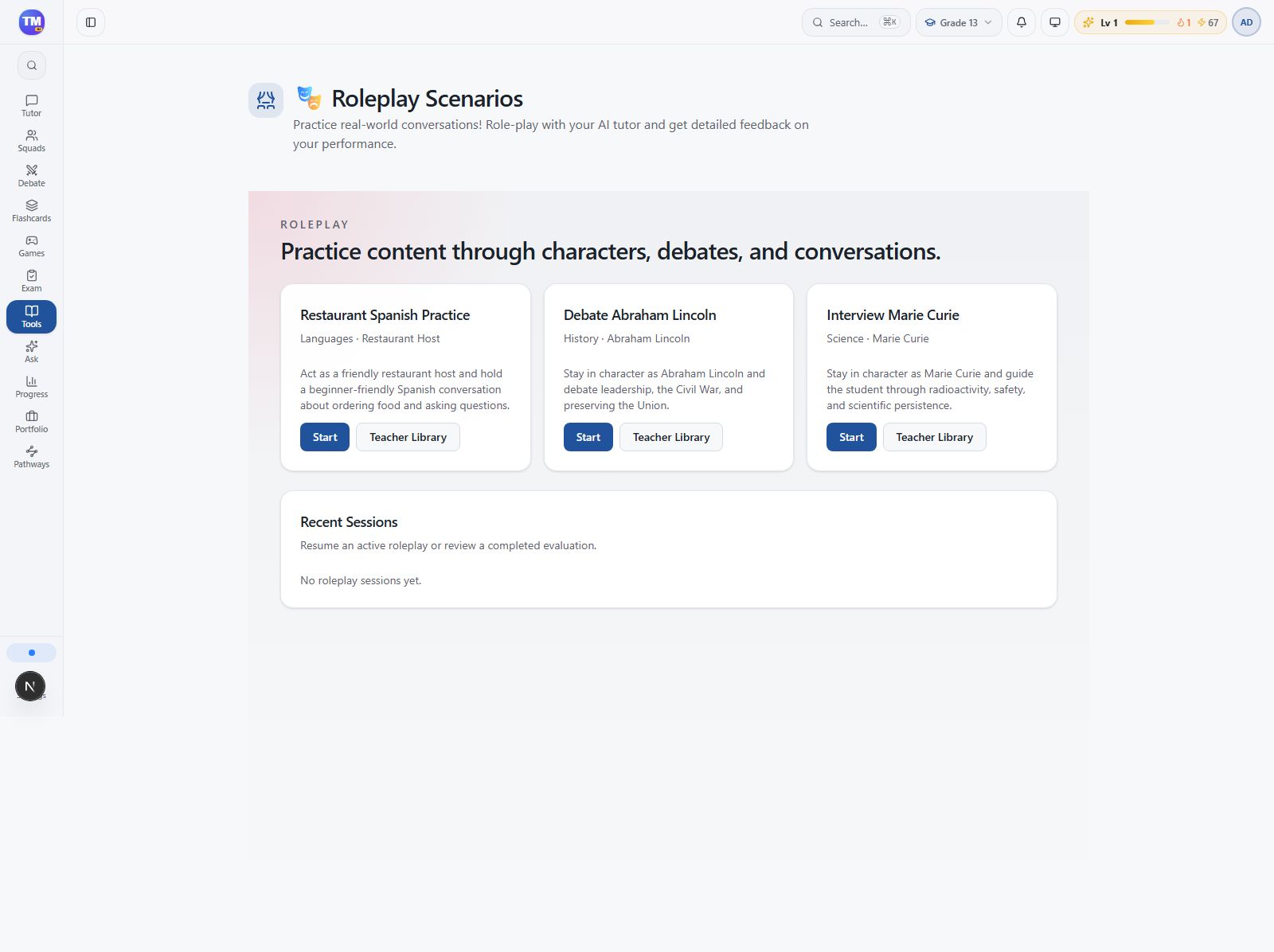Open the AD user avatar menu
This screenshot has height=952, width=1274.
click(1246, 22)
